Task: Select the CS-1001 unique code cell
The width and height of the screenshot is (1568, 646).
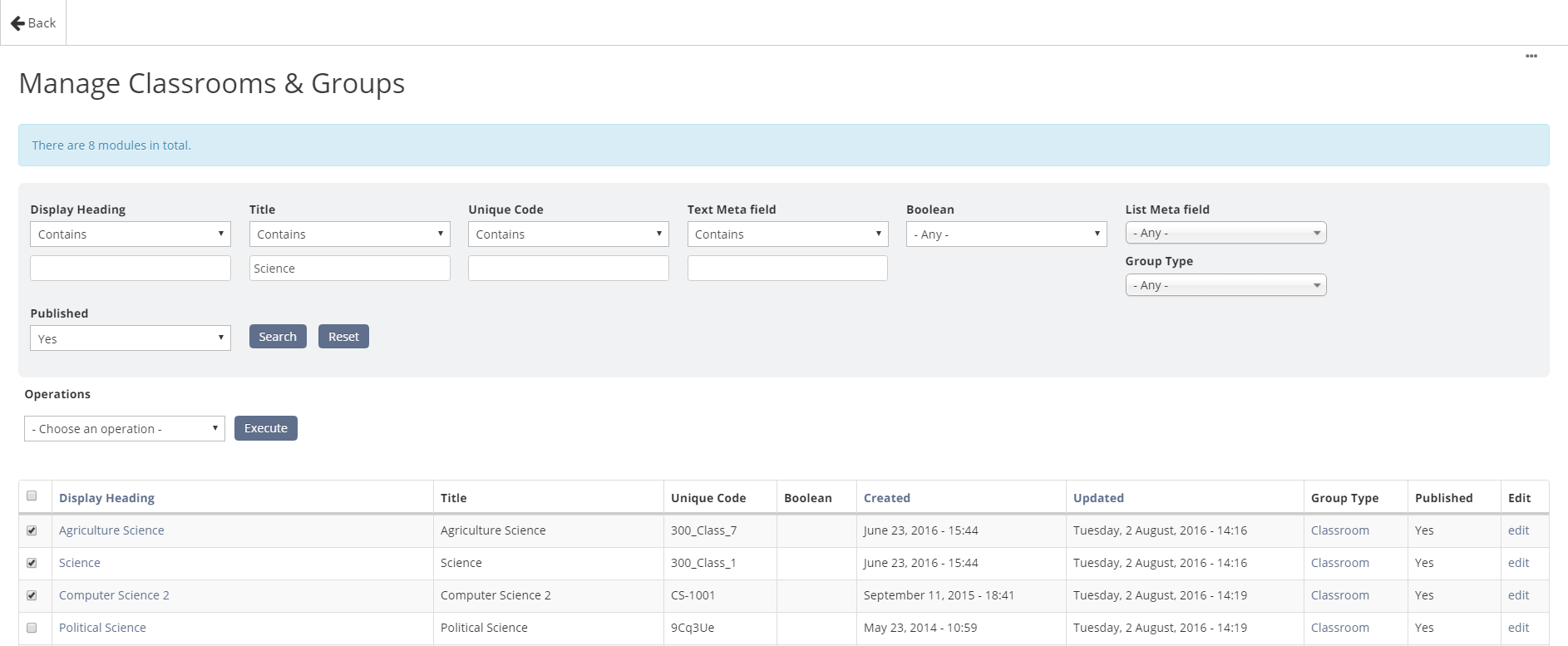Action: (720, 595)
